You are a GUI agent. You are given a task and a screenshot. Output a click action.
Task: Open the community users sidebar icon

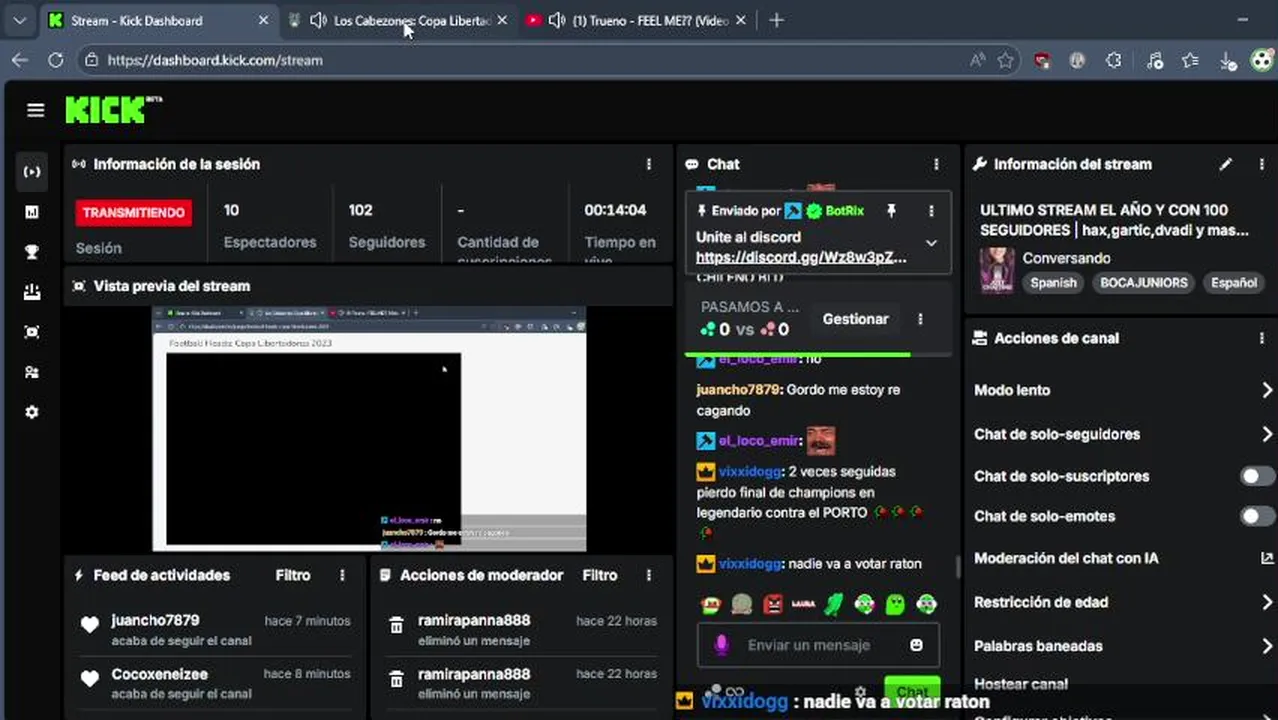[x=32, y=372]
